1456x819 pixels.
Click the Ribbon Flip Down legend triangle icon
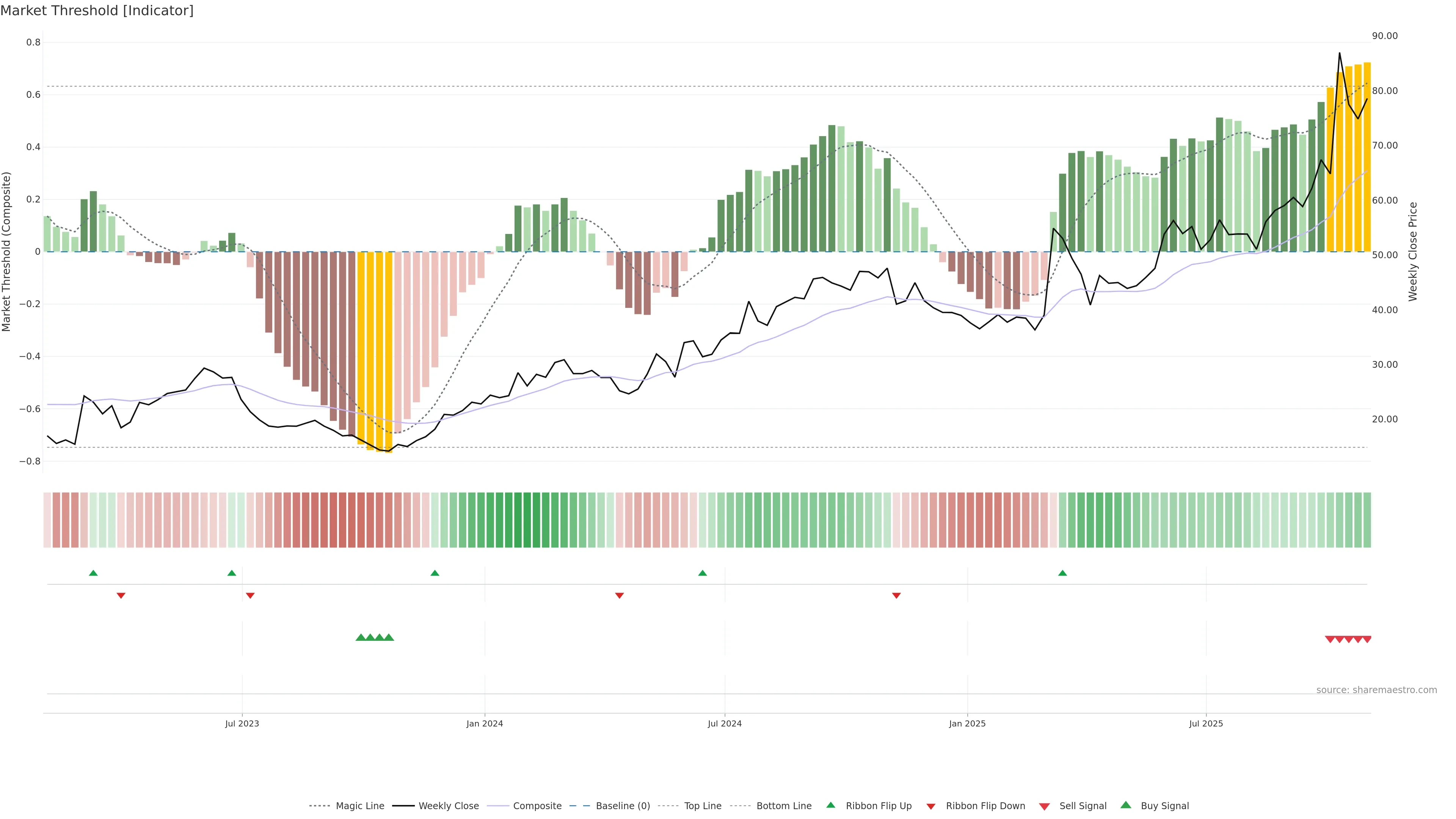[931, 806]
